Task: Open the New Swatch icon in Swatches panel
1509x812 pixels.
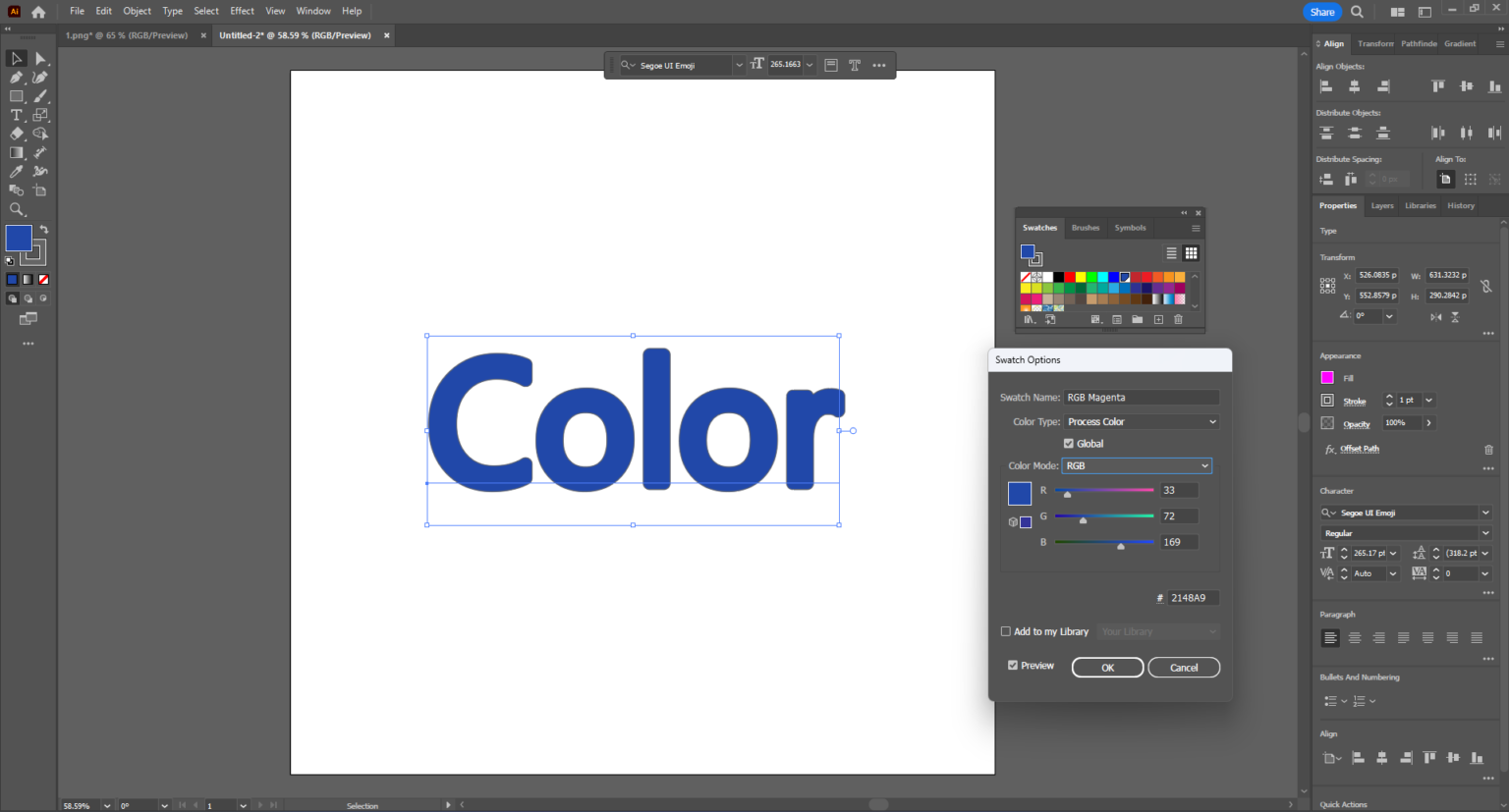Action: click(1158, 319)
